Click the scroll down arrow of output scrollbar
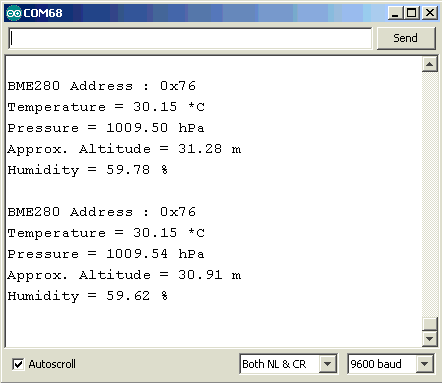 point(429,339)
